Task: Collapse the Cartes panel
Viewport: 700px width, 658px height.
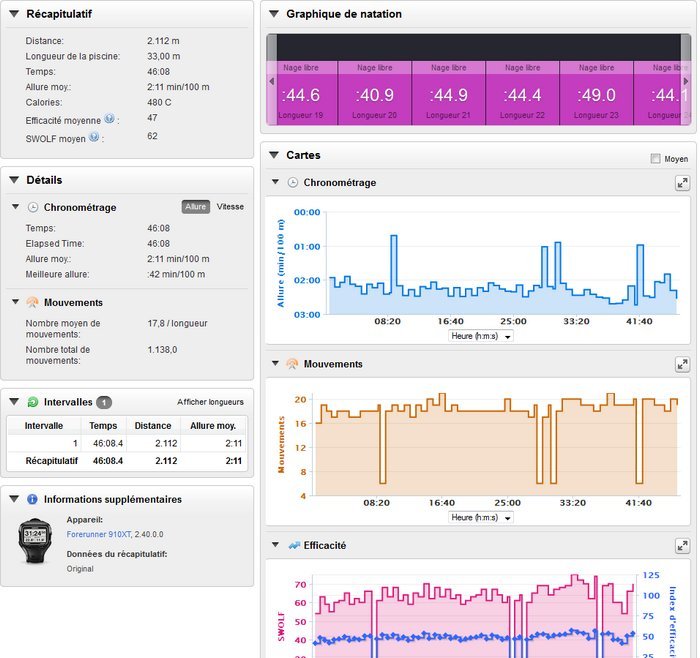Action: click(x=274, y=155)
